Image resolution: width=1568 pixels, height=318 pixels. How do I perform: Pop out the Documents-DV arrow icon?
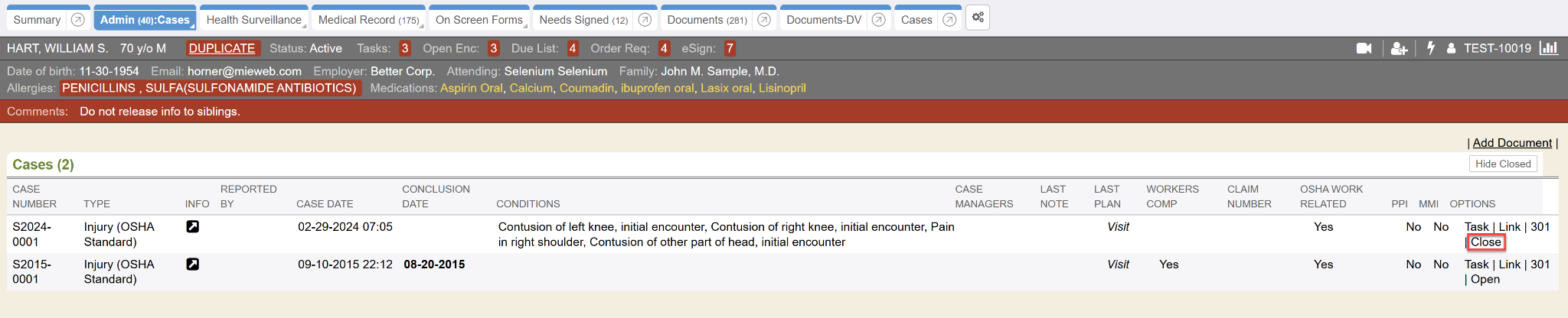(x=879, y=20)
